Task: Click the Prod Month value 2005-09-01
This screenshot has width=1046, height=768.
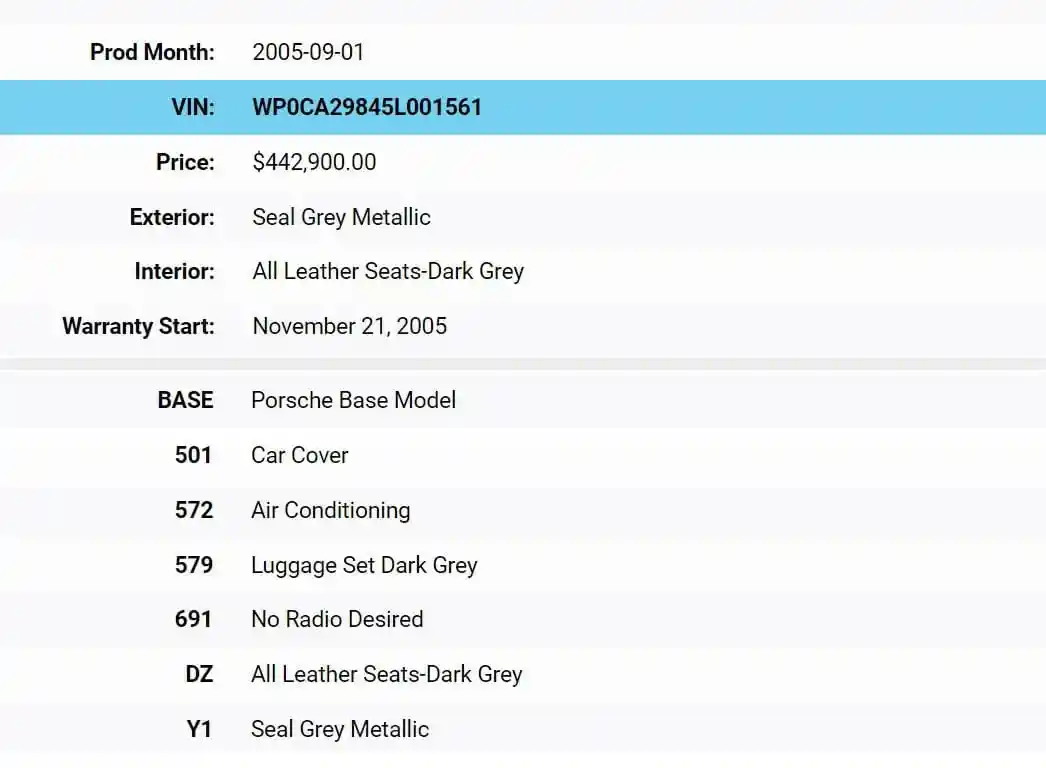Action: (x=308, y=52)
